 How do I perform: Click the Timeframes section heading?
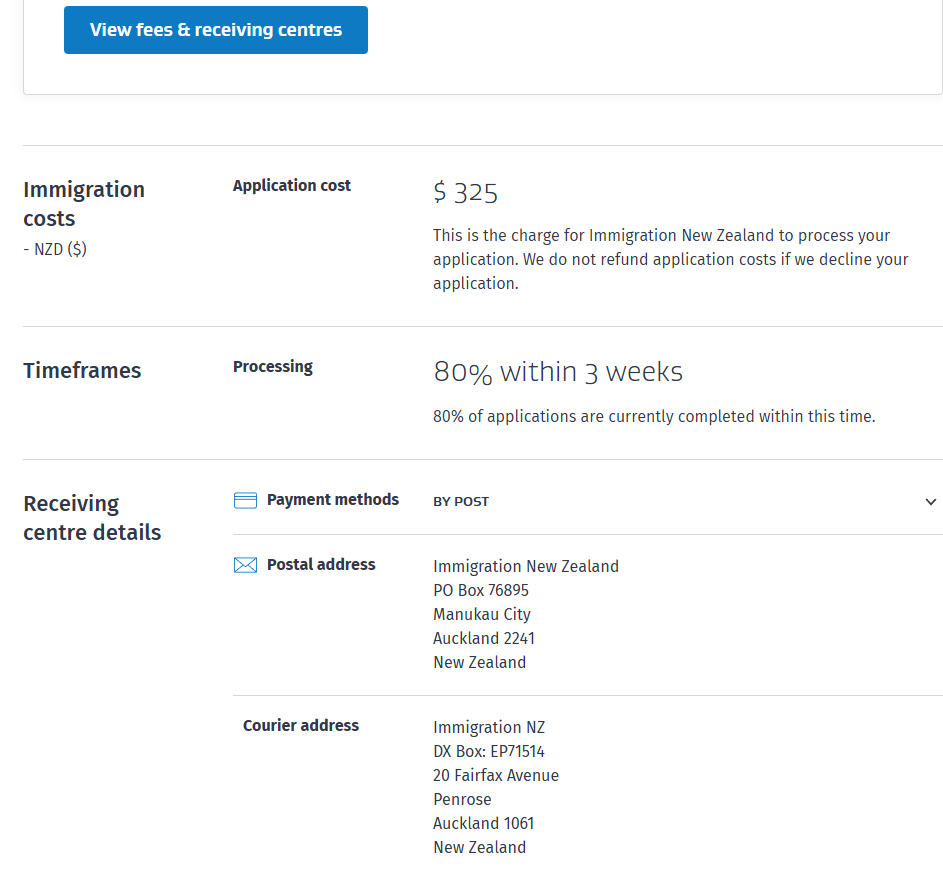click(x=82, y=371)
